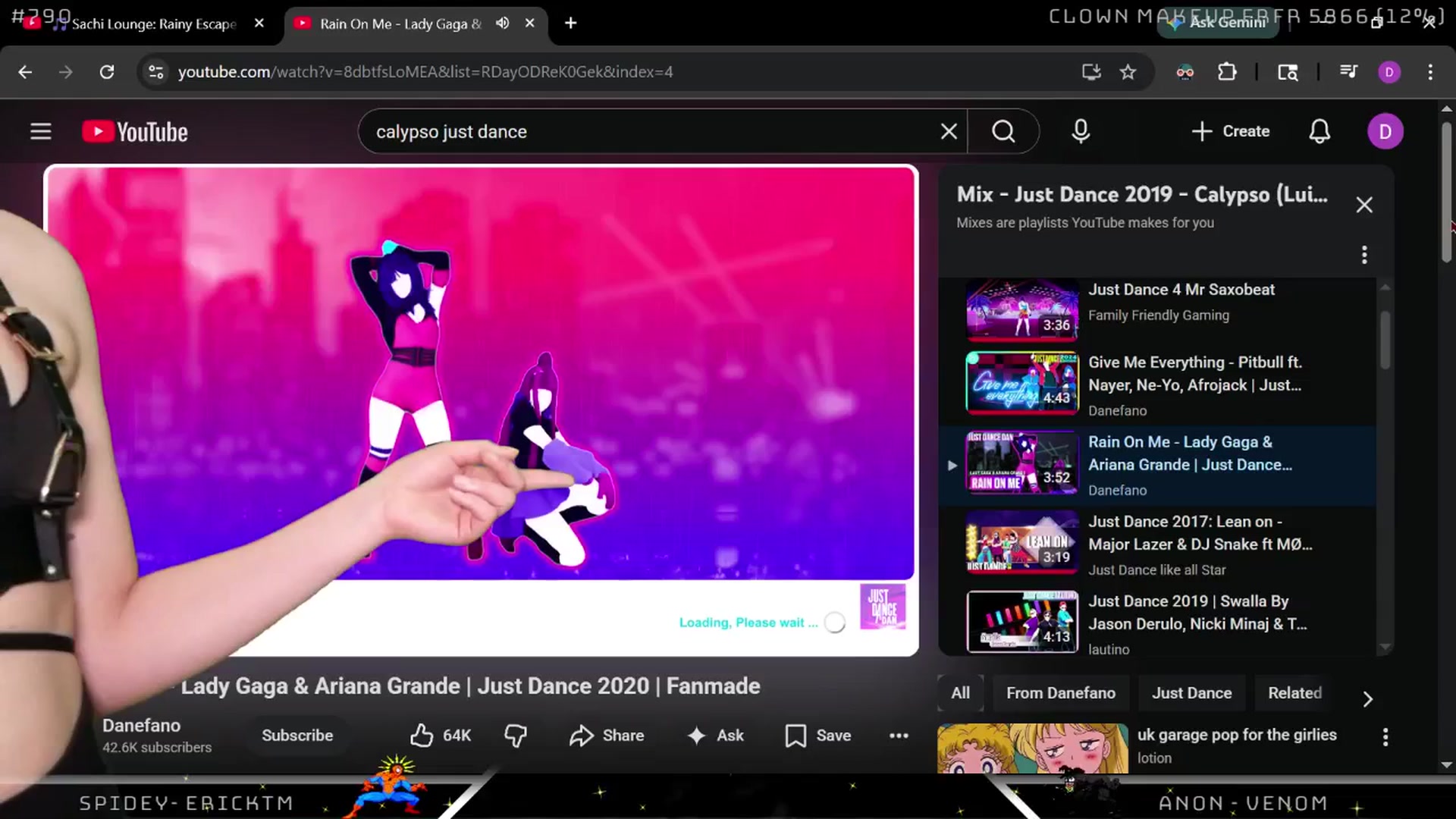Open more actions under the video
Viewport: 1456px width, 819px height.
pos(899,736)
